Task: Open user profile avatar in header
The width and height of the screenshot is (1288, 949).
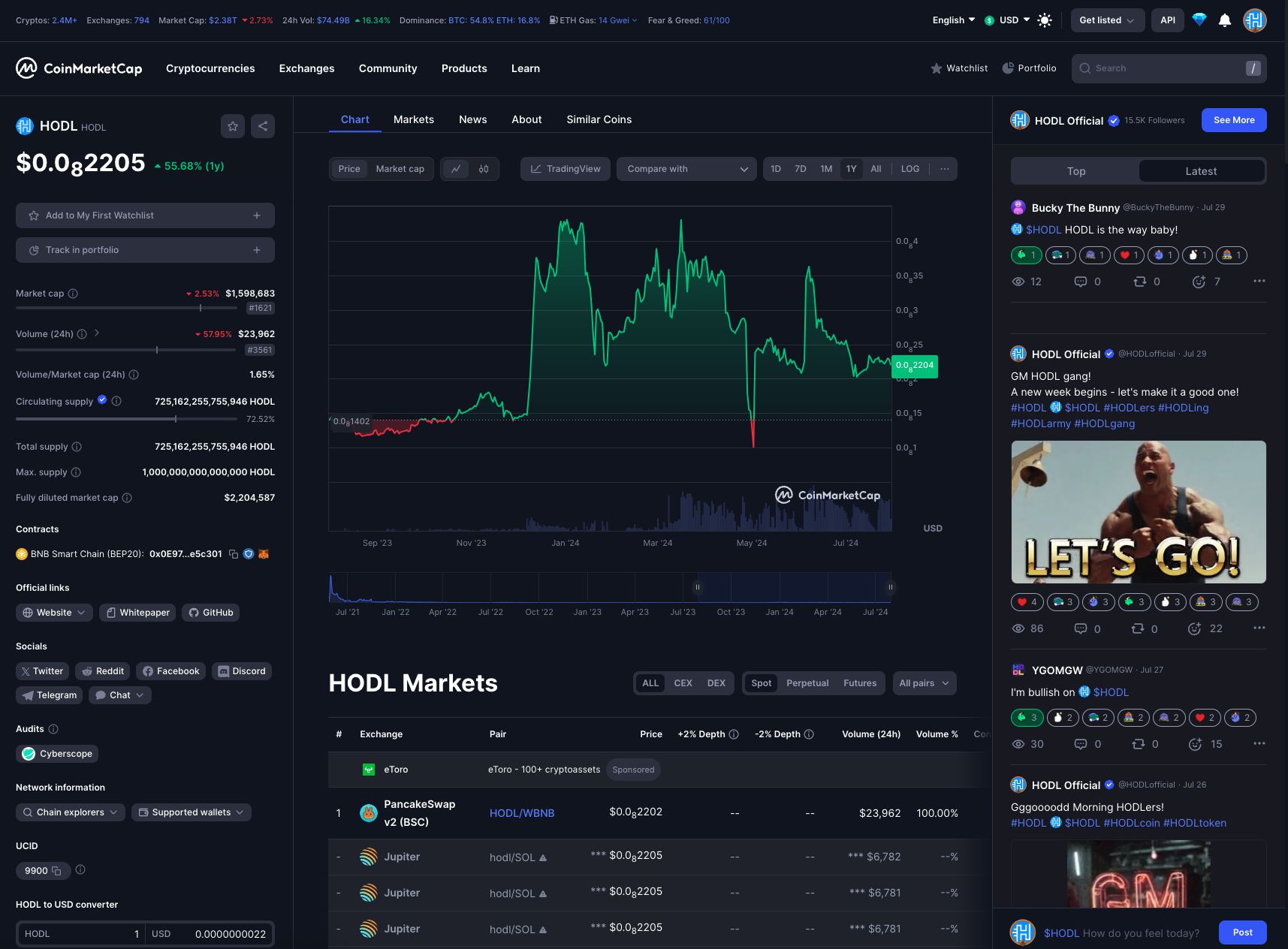Action: (x=1255, y=20)
